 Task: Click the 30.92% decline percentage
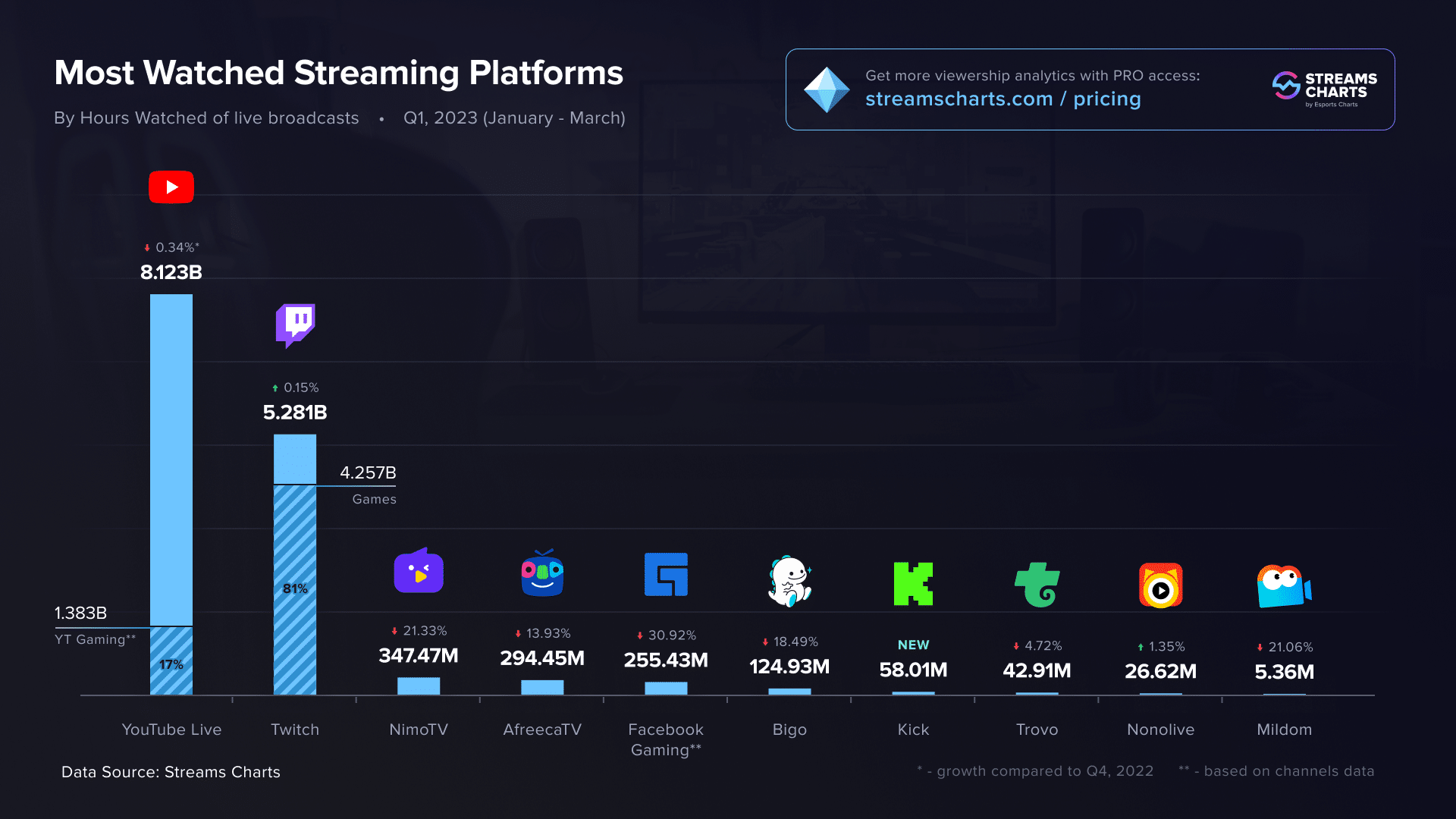(672, 635)
